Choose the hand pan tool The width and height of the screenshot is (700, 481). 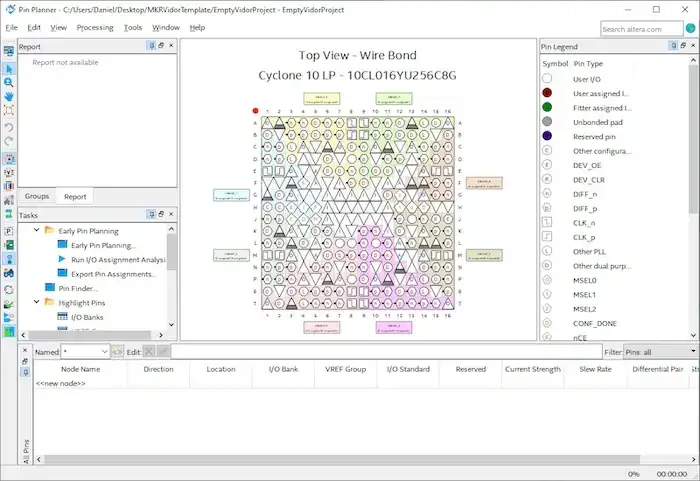click(9, 96)
